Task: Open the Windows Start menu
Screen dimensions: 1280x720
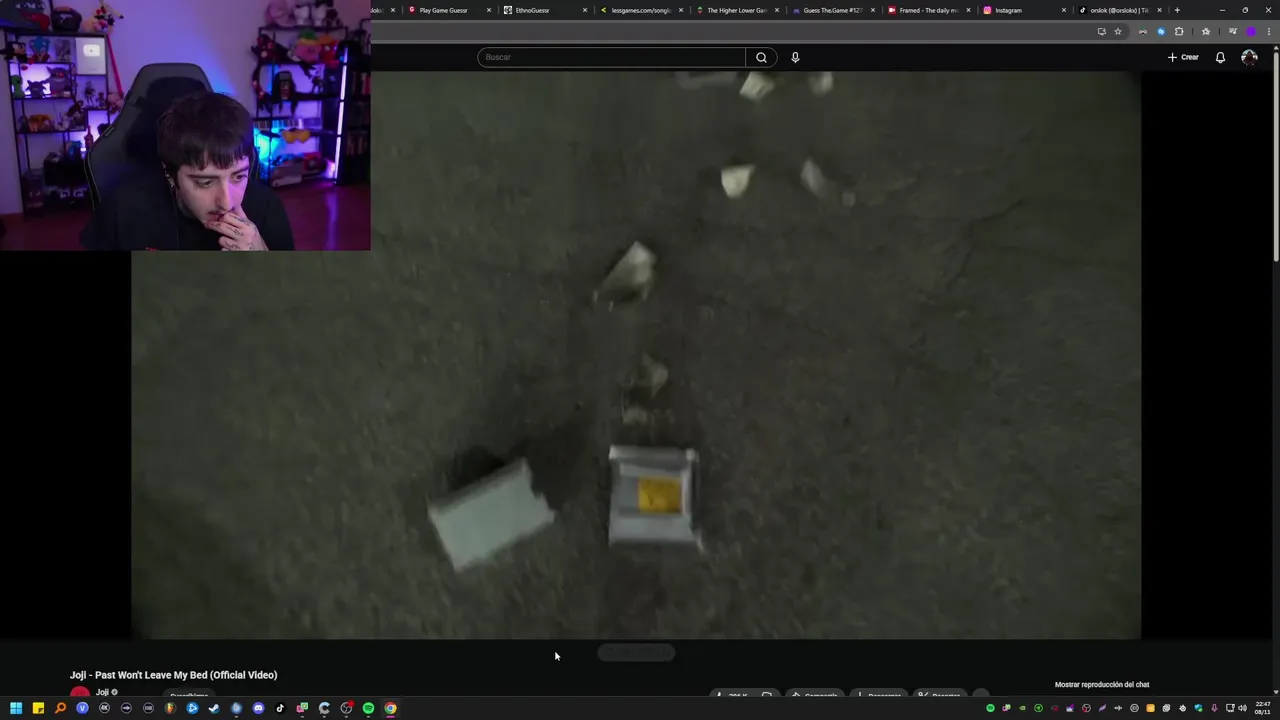Action: 16,708
